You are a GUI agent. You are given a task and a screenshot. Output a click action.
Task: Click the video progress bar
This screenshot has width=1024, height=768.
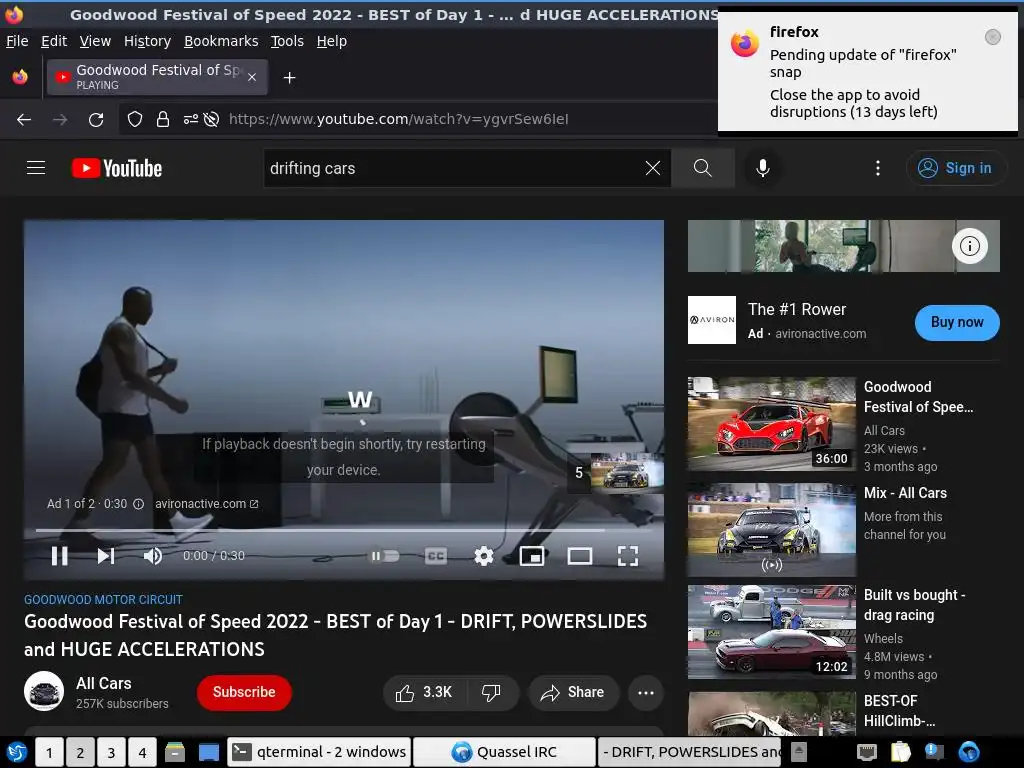point(344,530)
